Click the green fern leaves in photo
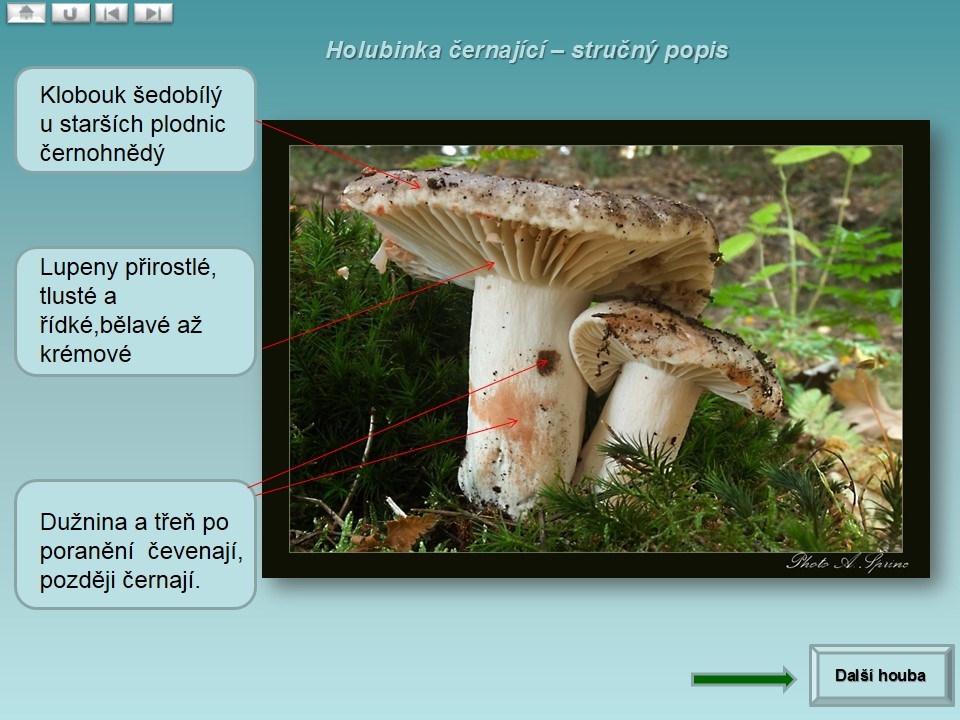The width and height of the screenshot is (960, 720). pos(800,230)
